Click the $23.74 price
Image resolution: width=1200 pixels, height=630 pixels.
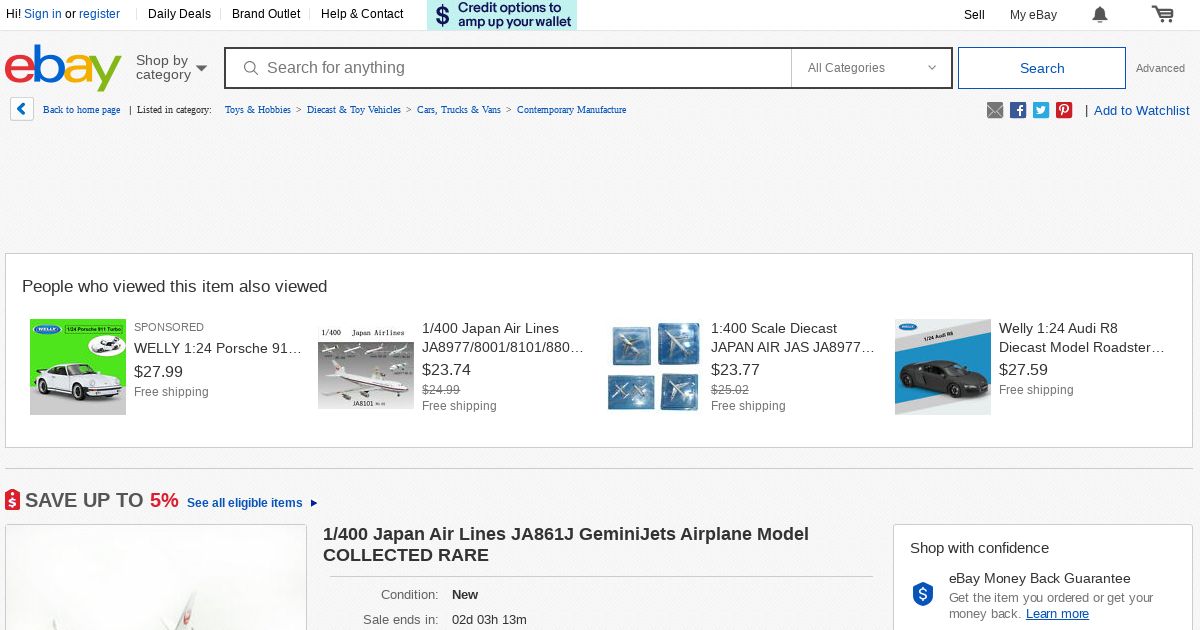(446, 369)
